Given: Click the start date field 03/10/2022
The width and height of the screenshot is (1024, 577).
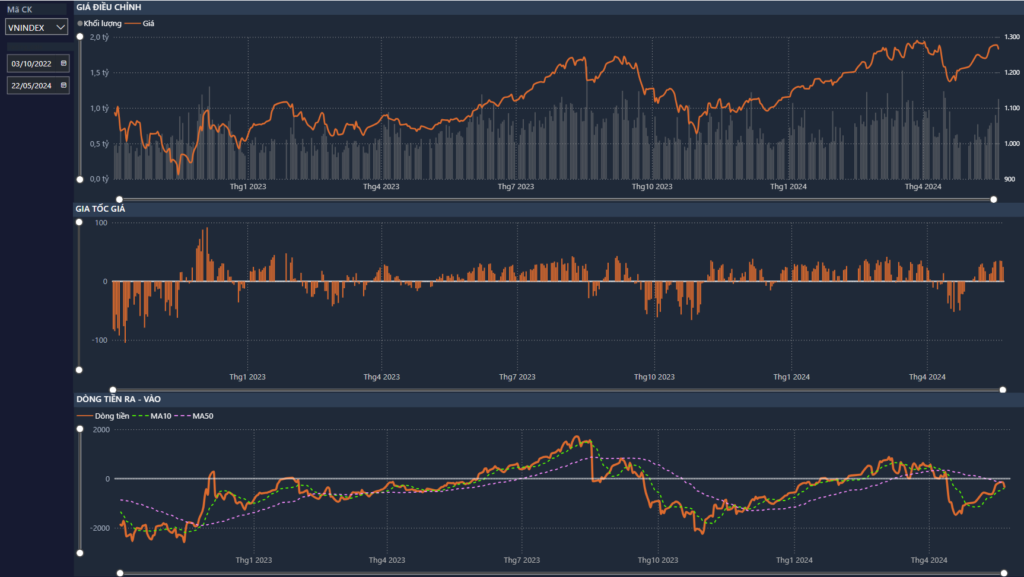Looking at the screenshot, I should point(32,63).
